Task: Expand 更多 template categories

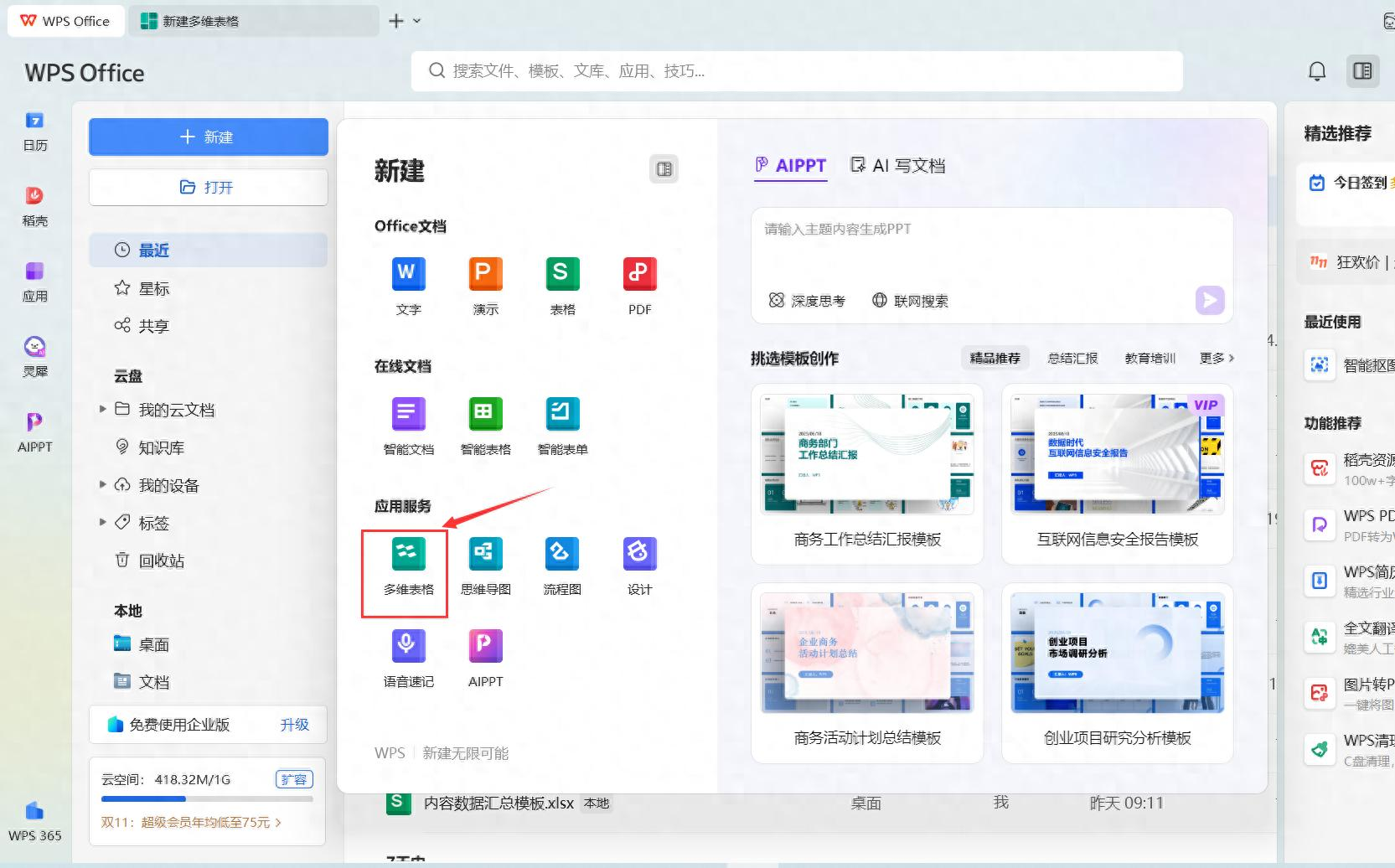Action: pyautogui.click(x=1217, y=358)
